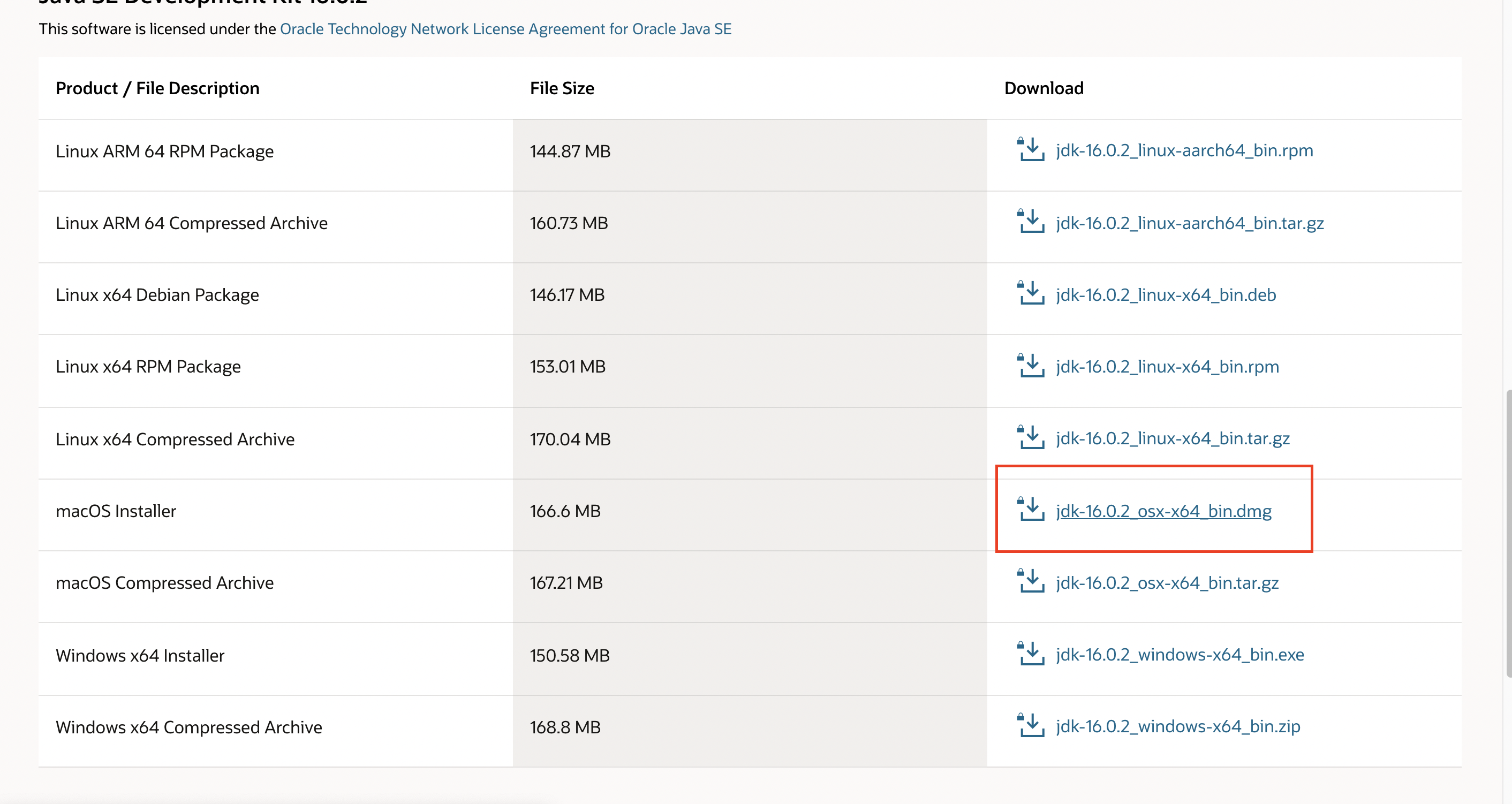Download jdk-16.0.2_windows-x64_bin.zip
This screenshot has width=1512, height=804.
click(1177, 726)
